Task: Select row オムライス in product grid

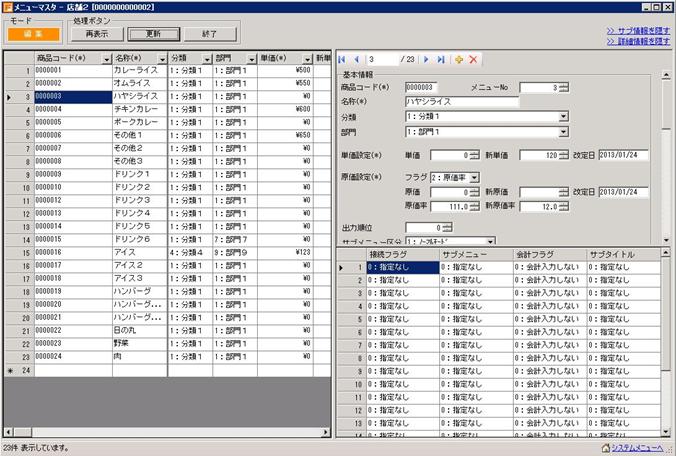Action: point(166,83)
